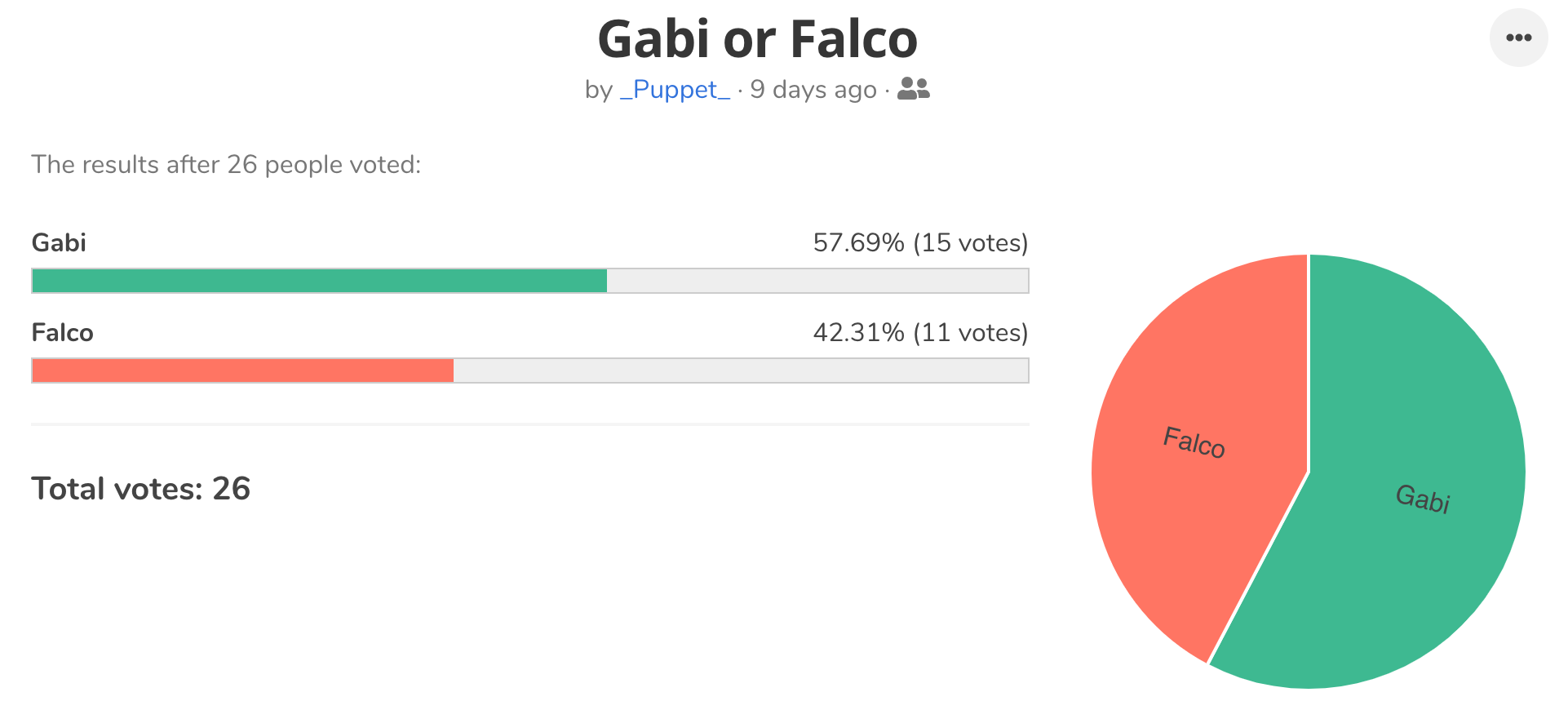Viewport: 1568px width, 710px height.
Task: Click the divider line above Total votes
Action: 530,424
